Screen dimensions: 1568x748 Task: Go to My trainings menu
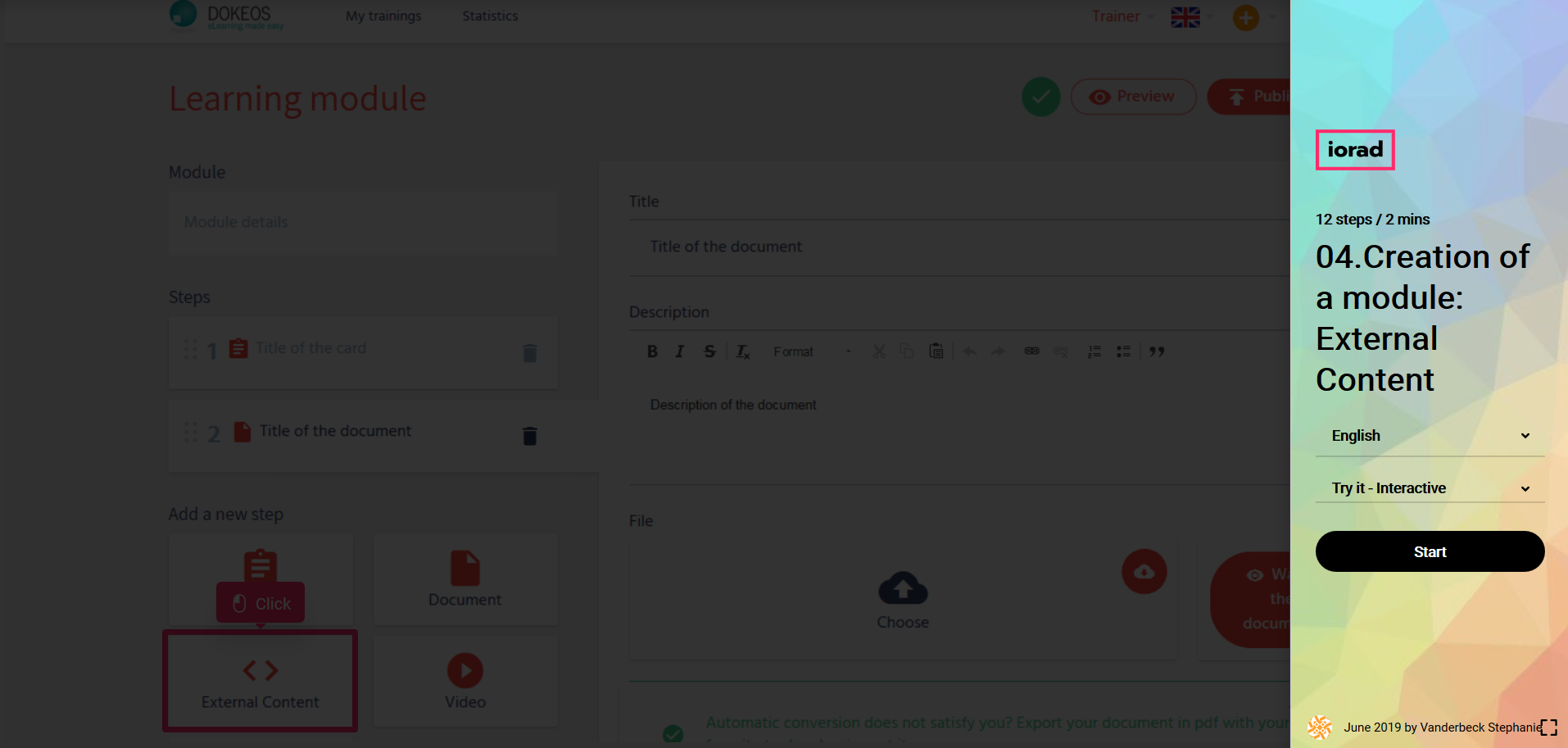pos(383,16)
